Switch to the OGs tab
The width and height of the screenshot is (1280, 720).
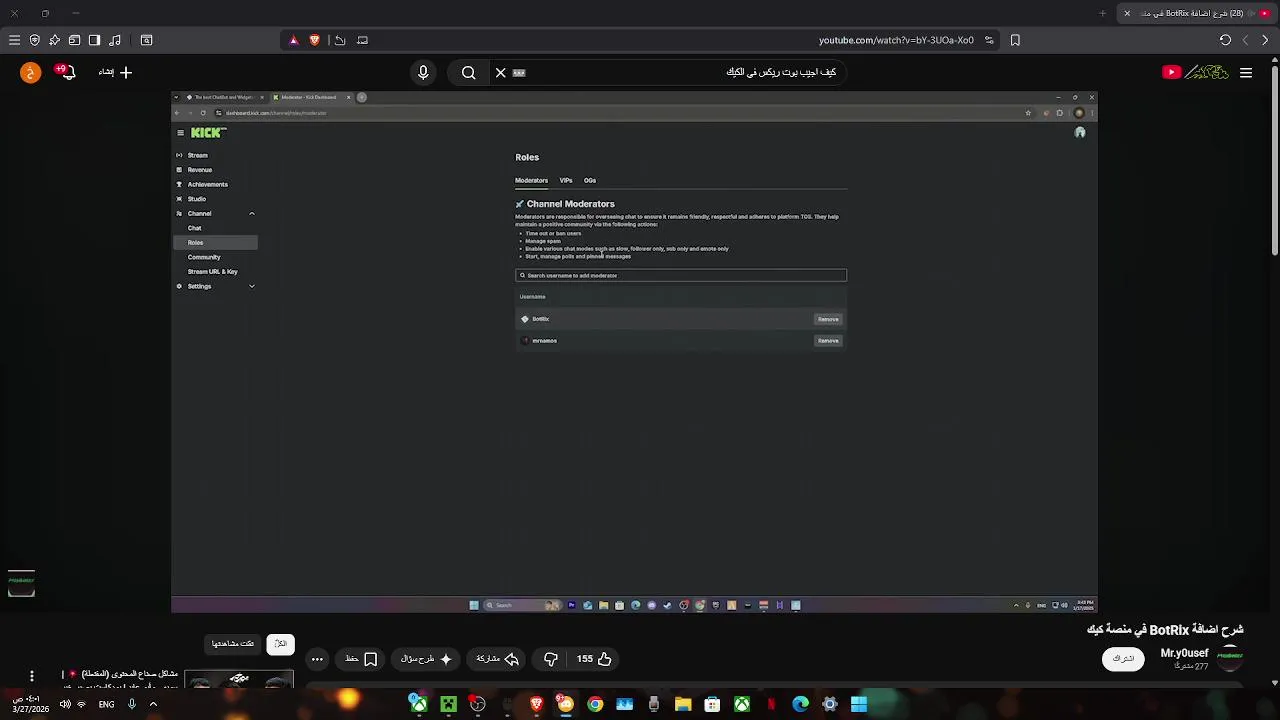point(590,180)
